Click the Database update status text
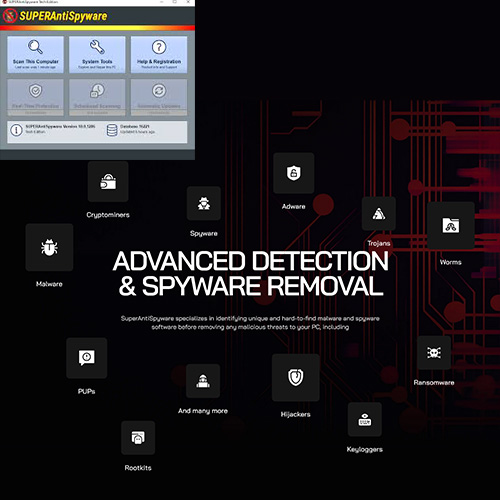The height and width of the screenshot is (500, 500). [137, 132]
